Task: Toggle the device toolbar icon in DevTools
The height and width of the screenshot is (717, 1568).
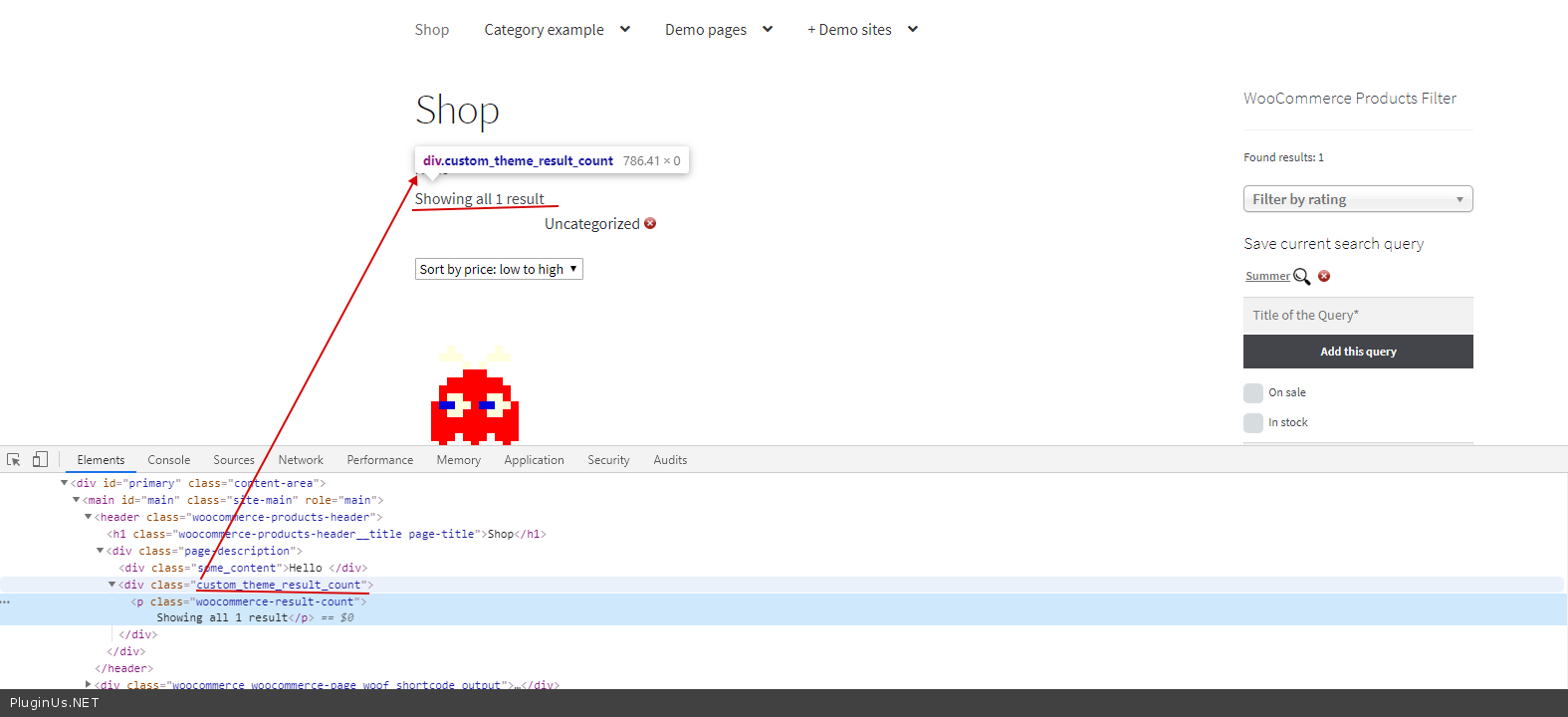Action: [x=40, y=459]
